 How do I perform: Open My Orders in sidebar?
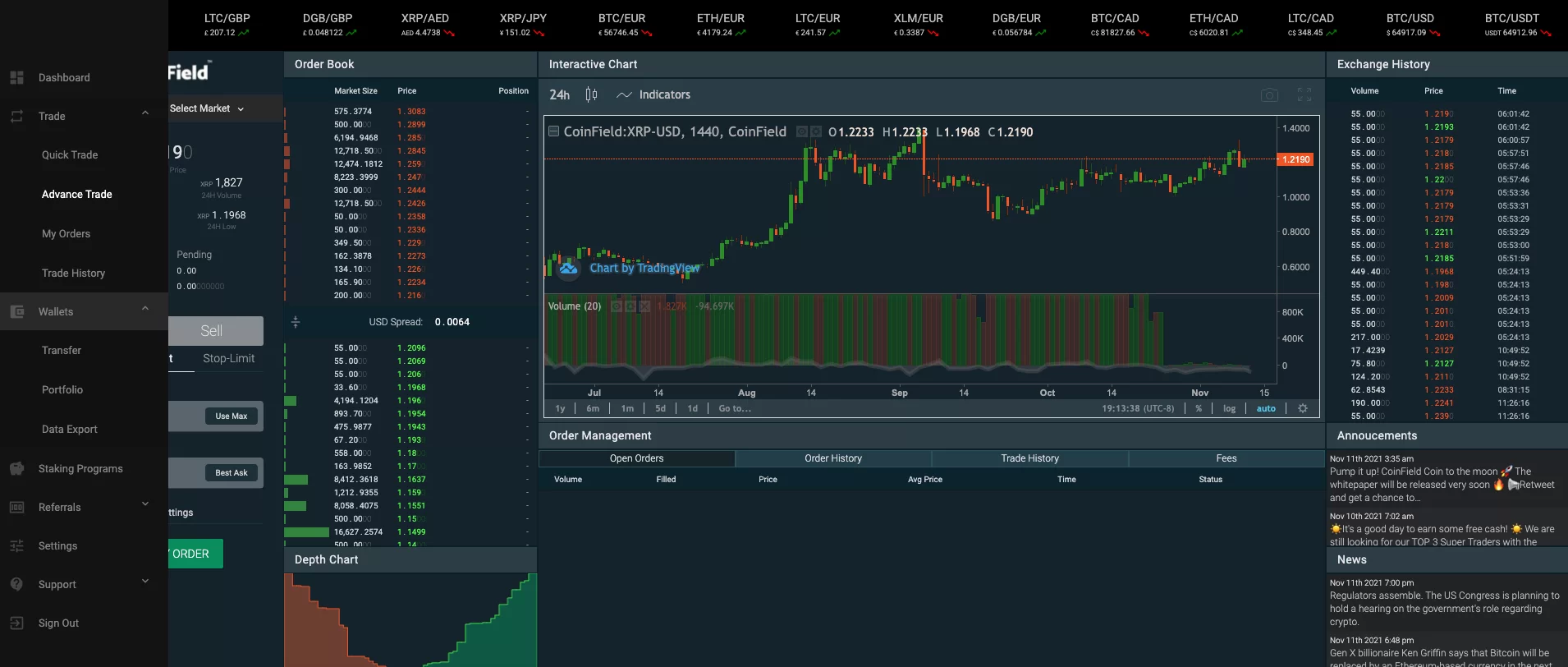pyautogui.click(x=66, y=233)
